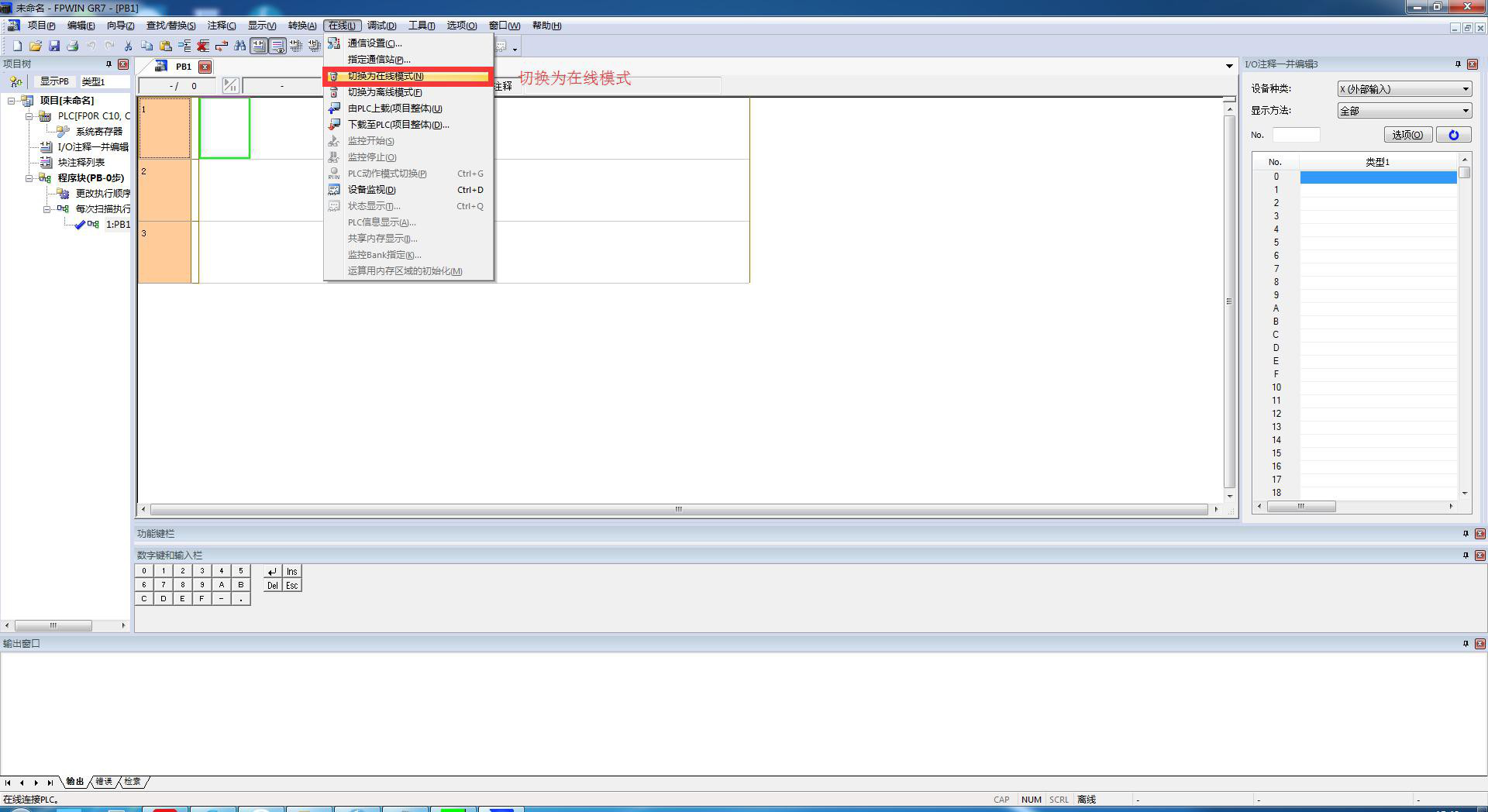Click the New project toolbar icon
Image resolution: width=1488 pixels, height=812 pixels.
click(x=17, y=46)
